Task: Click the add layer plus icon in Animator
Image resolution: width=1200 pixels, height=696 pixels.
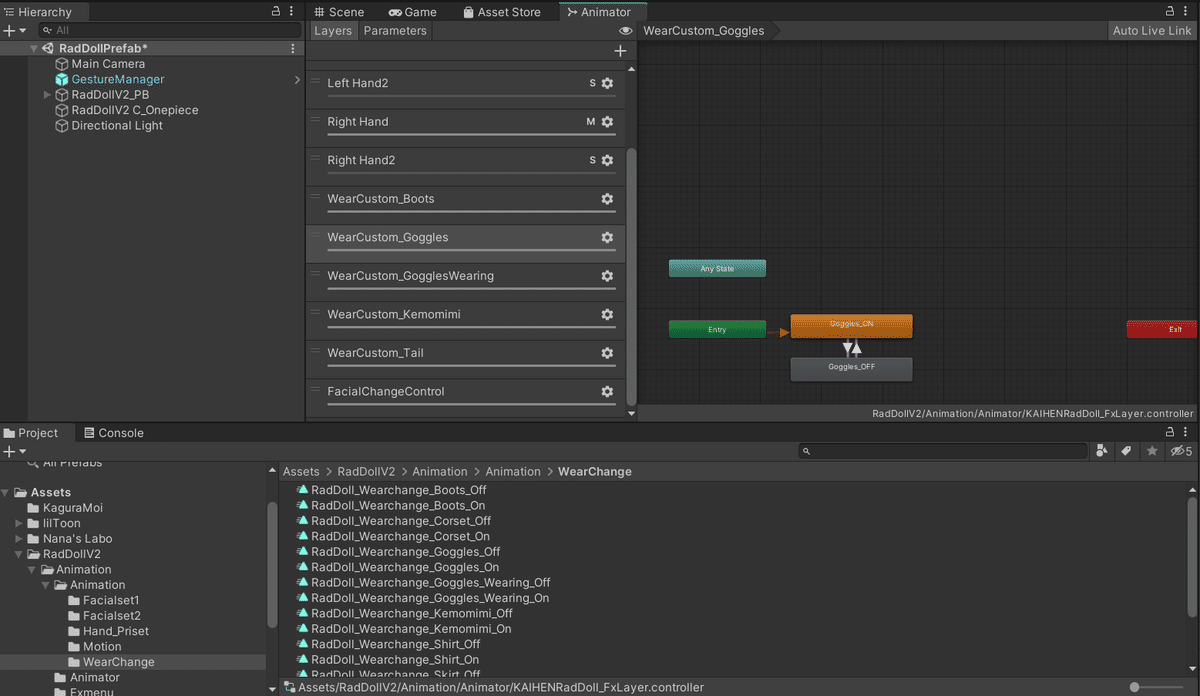Action: tap(621, 50)
